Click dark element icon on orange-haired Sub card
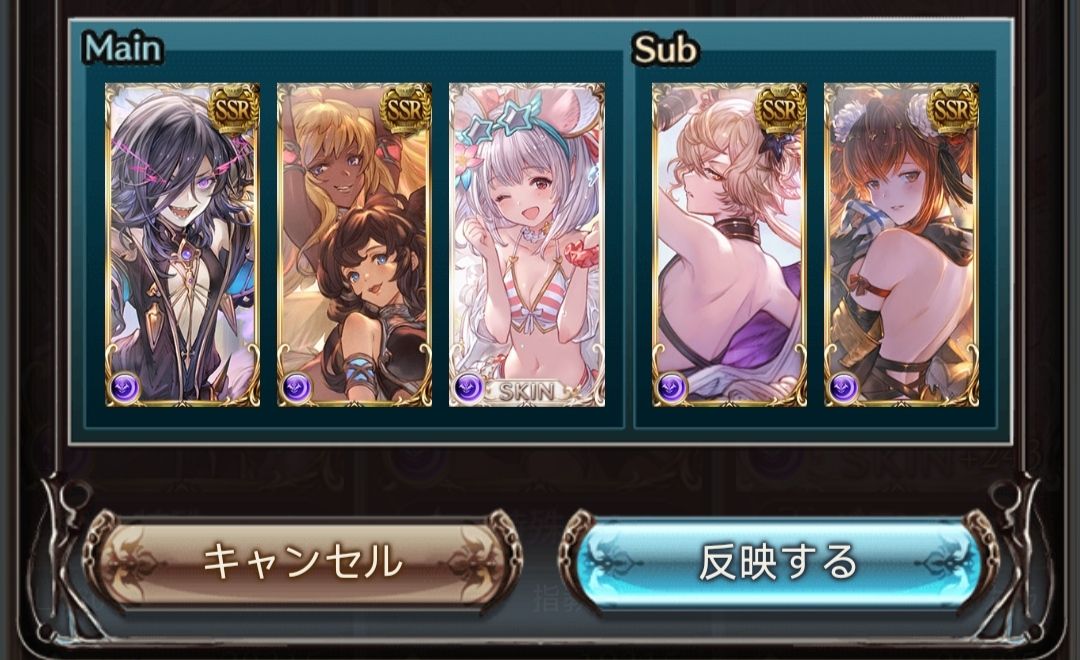The height and width of the screenshot is (660, 1080). 844,387
